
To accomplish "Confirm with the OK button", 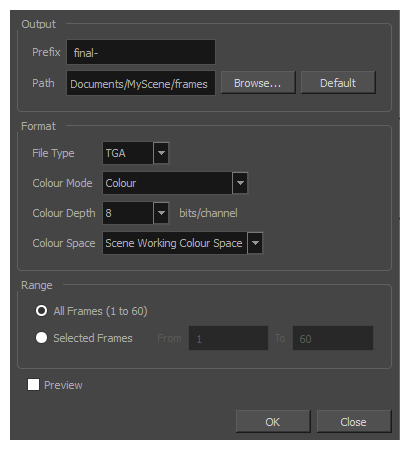I will [273, 422].
